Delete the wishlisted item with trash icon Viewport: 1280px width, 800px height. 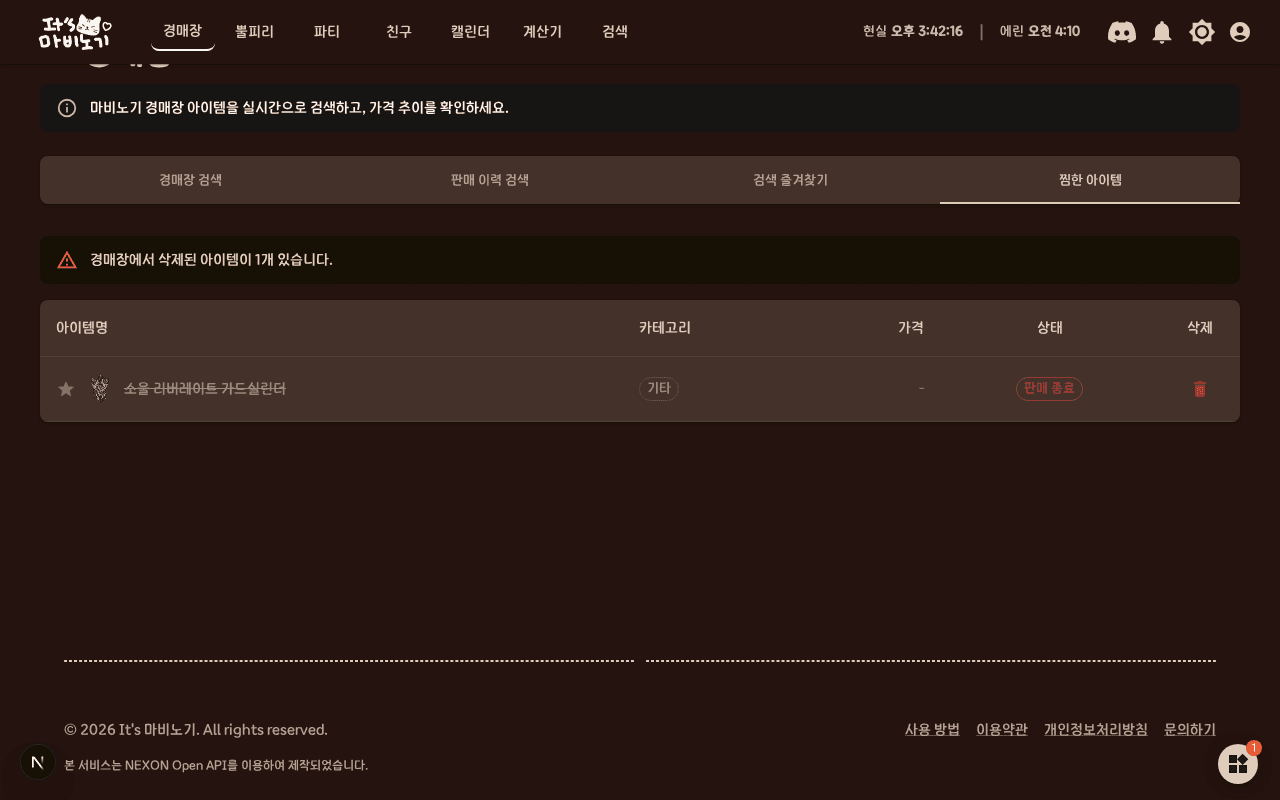coord(1200,389)
